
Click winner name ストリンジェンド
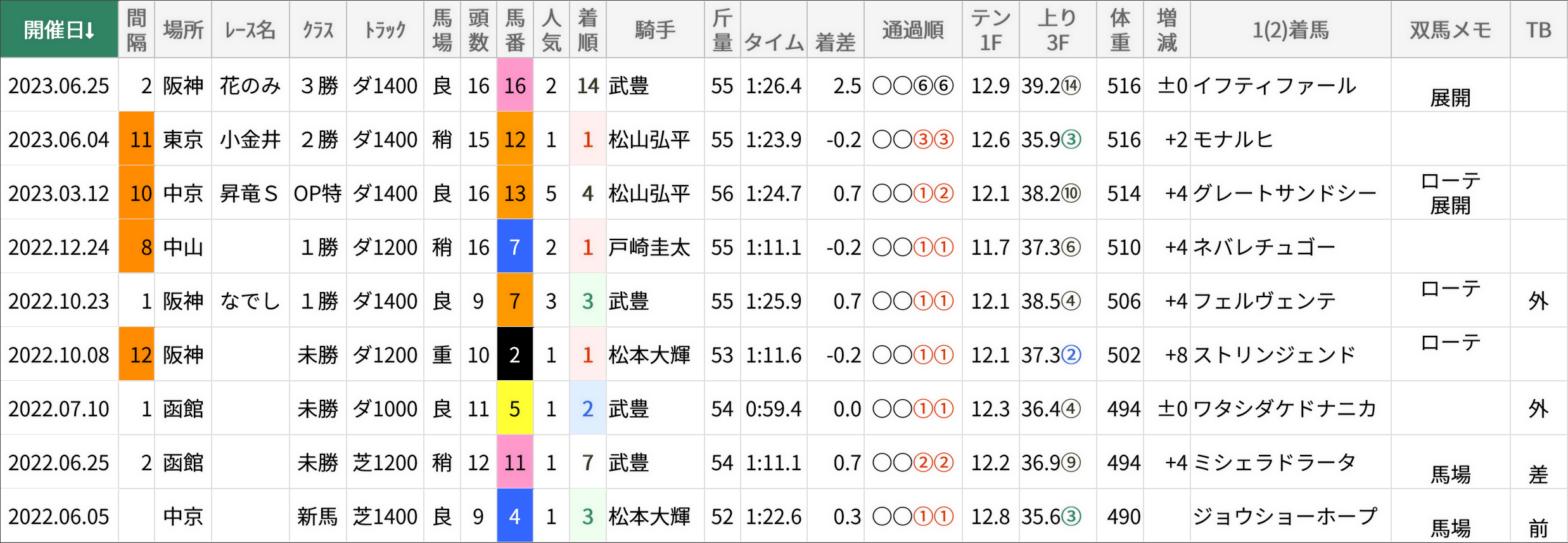[1275, 355]
